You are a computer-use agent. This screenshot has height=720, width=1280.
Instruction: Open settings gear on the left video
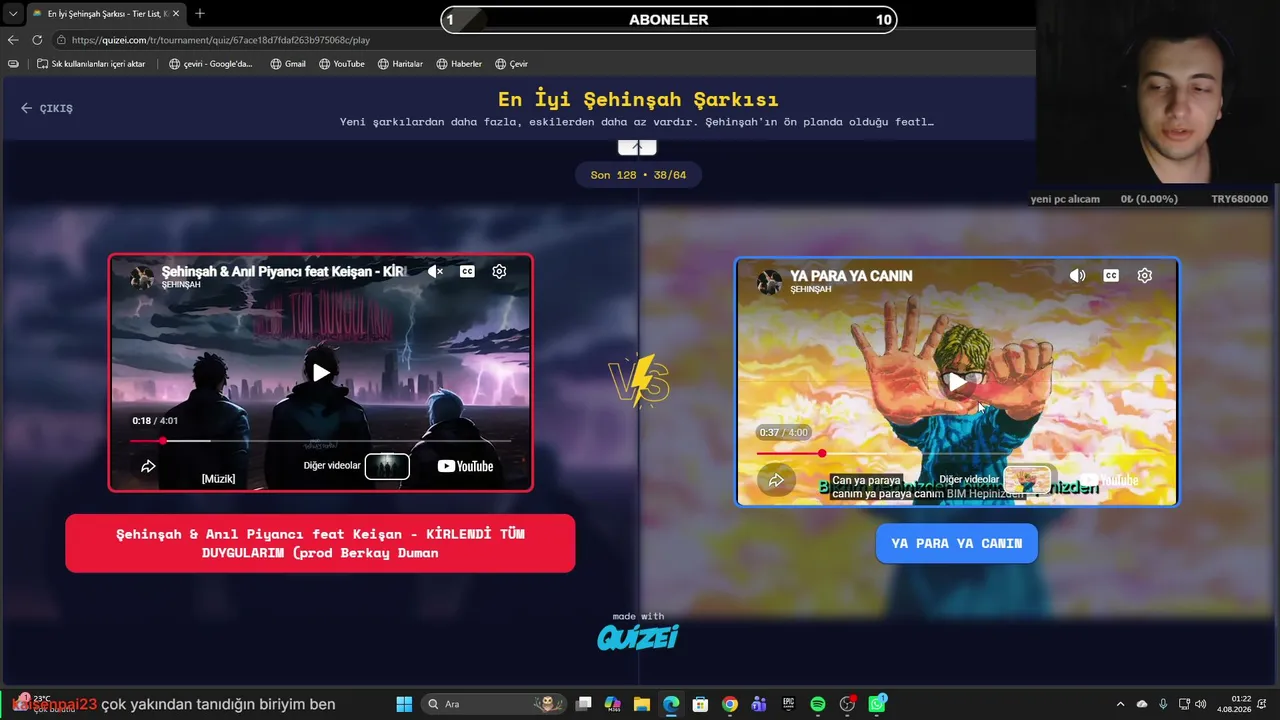(499, 271)
